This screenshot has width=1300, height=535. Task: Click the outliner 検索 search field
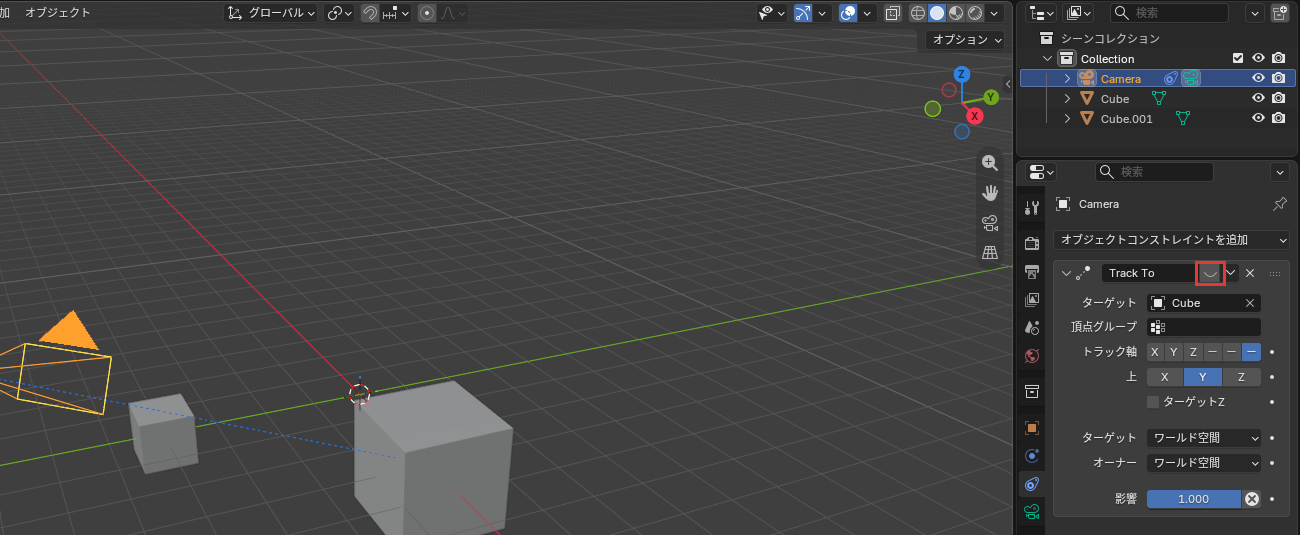(1170, 13)
